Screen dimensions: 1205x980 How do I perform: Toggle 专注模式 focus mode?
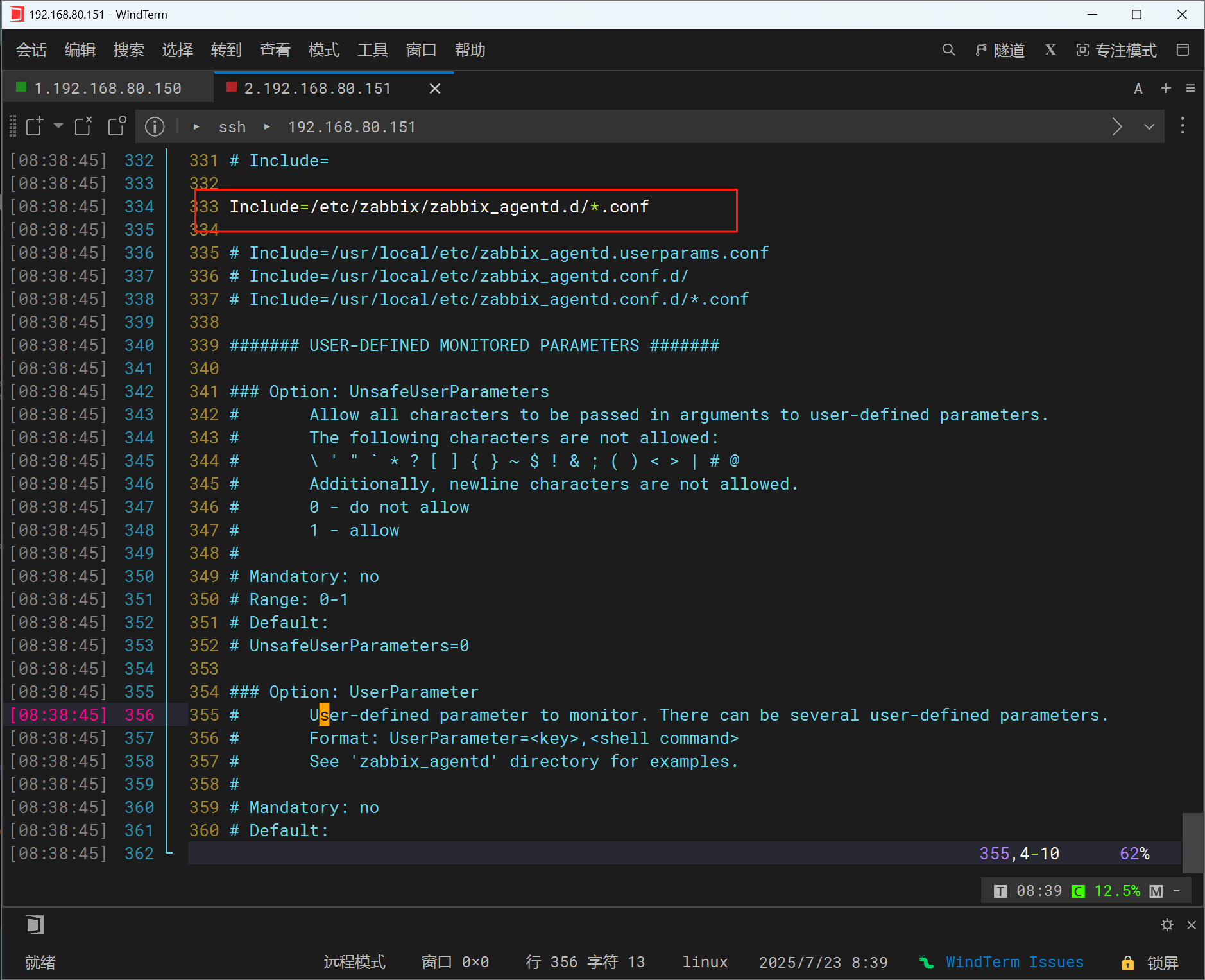1116,50
